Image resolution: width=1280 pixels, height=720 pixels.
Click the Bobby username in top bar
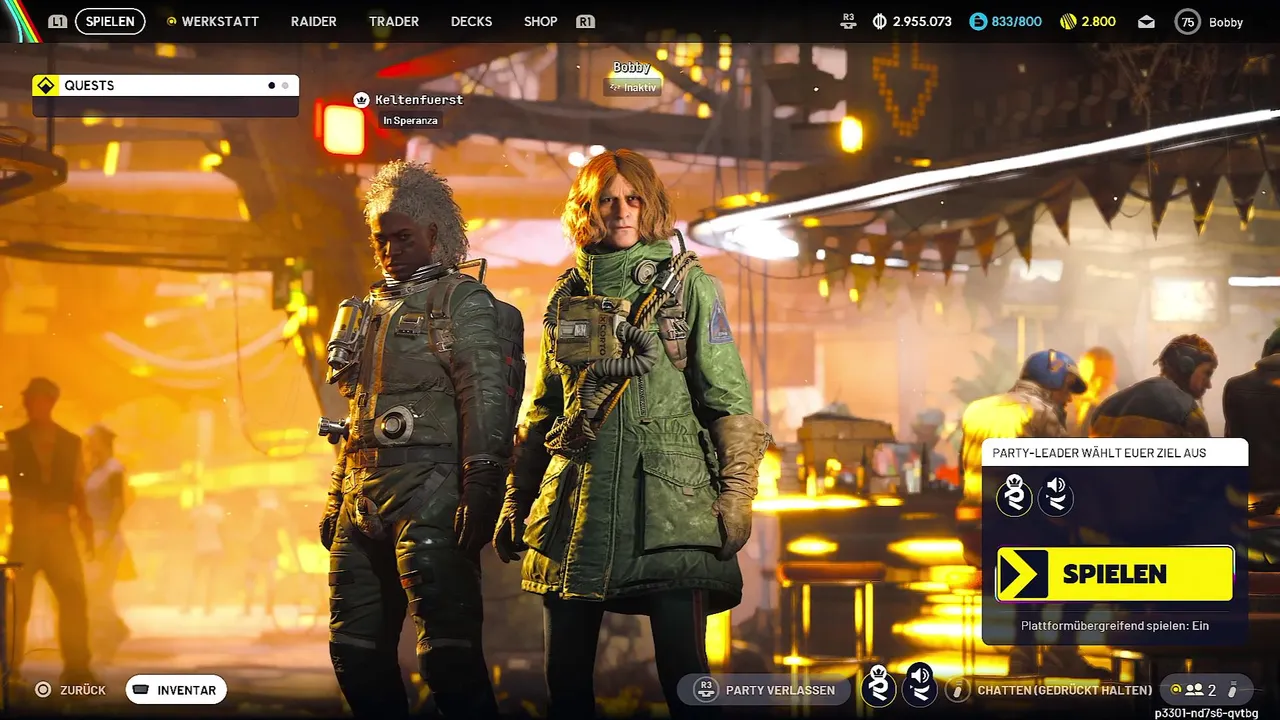pos(1225,21)
